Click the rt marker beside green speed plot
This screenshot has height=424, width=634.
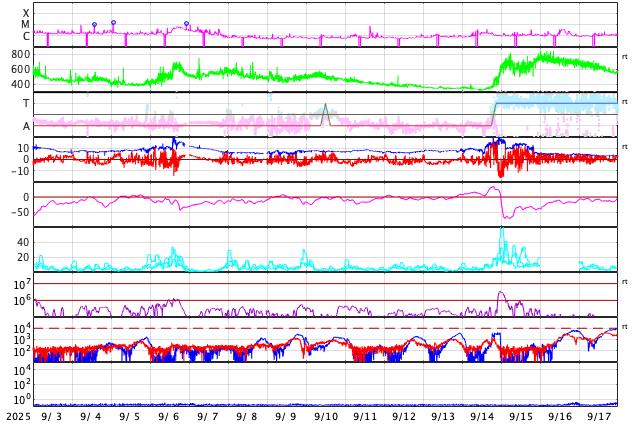click(x=625, y=57)
